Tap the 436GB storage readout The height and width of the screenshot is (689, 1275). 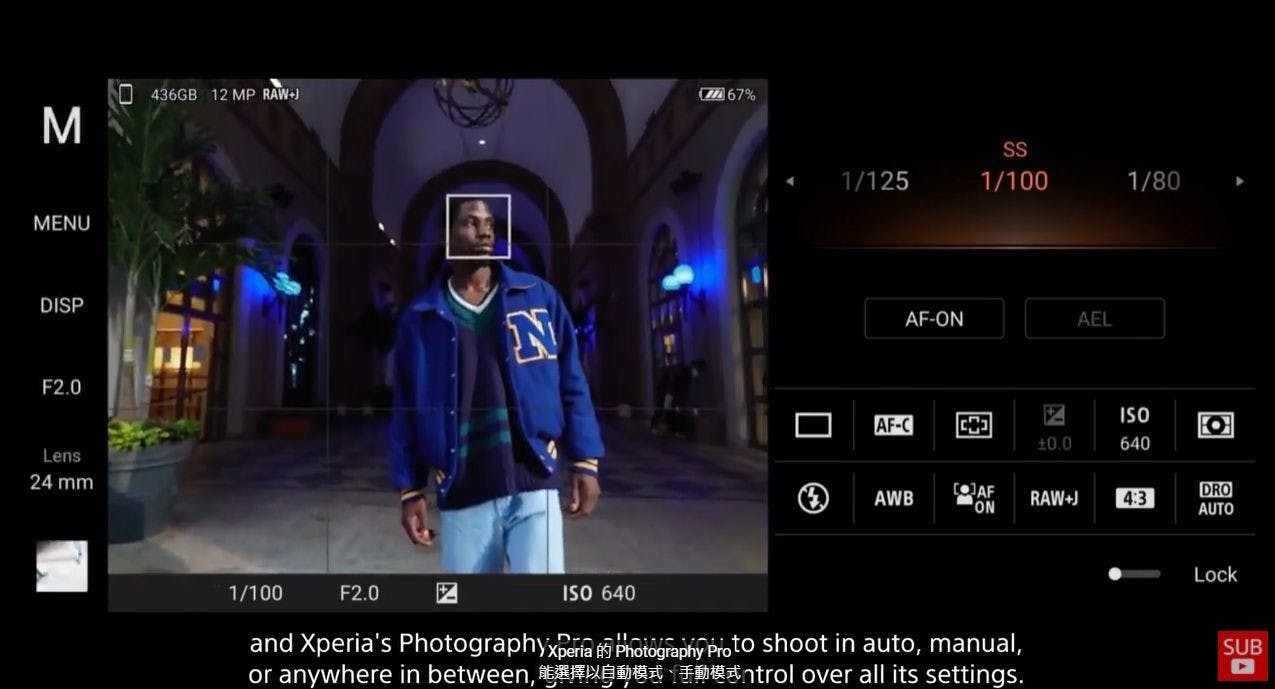[174, 95]
